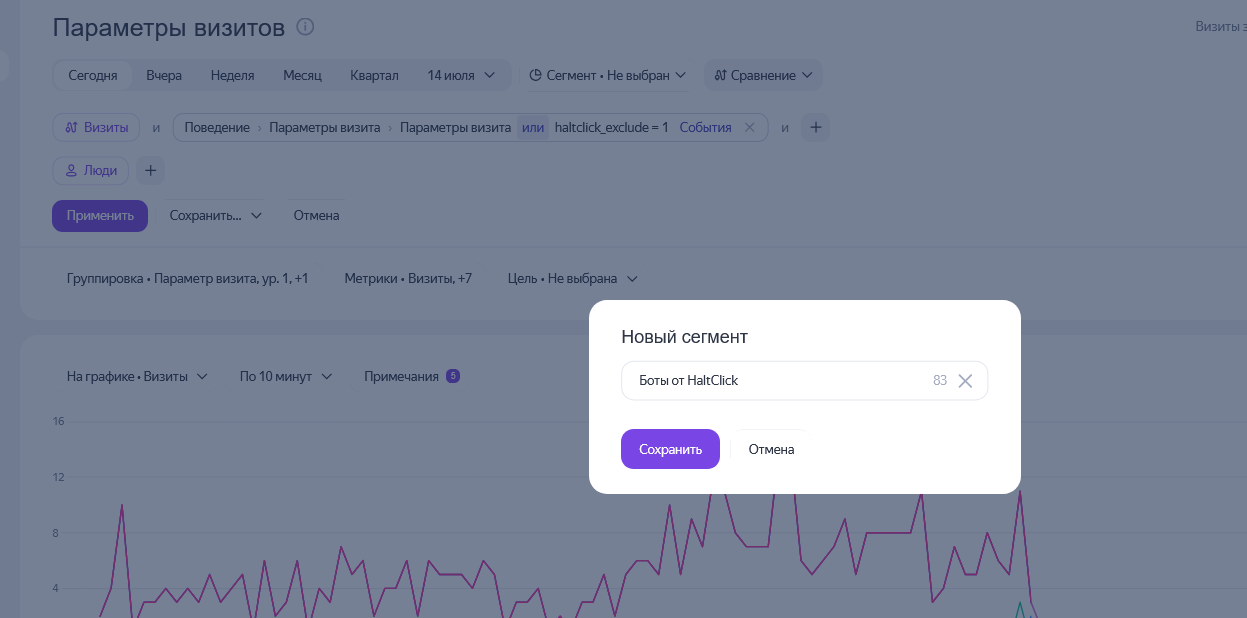Viewport: 1247px width, 618px height.
Task: Open the Цель • Не выбрана dropdown
Action: point(572,278)
